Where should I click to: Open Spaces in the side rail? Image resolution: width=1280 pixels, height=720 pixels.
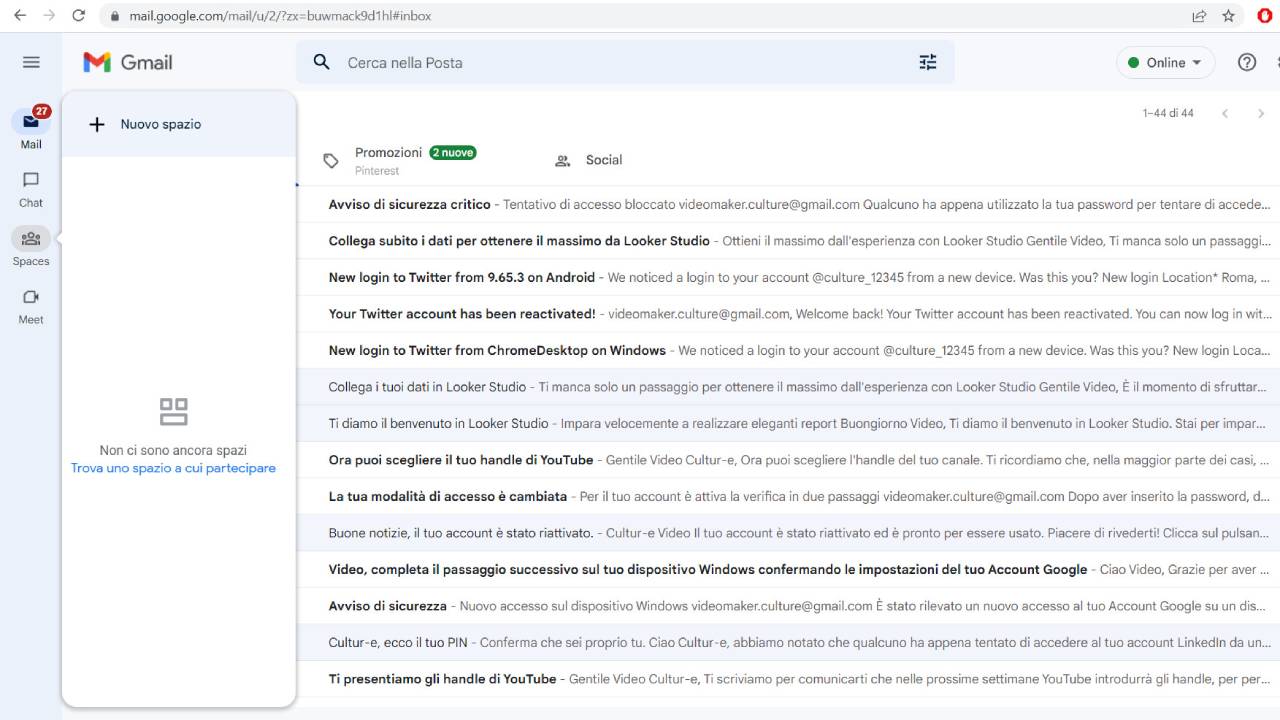pos(31,247)
